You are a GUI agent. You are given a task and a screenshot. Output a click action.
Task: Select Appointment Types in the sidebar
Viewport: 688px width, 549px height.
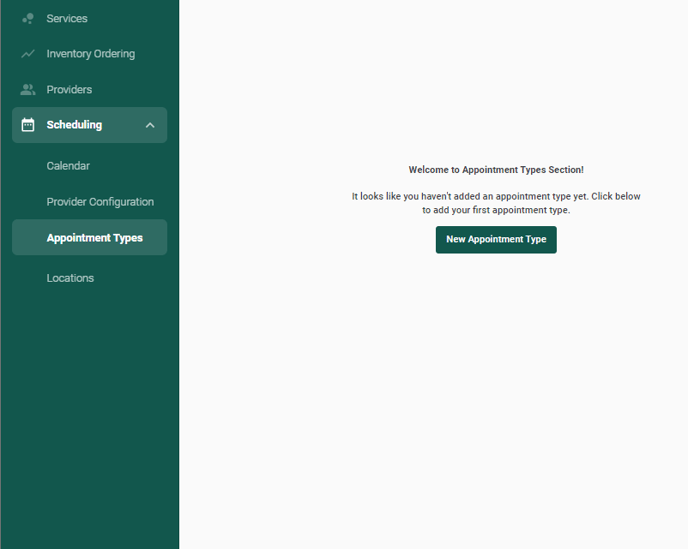(x=90, y=237)
